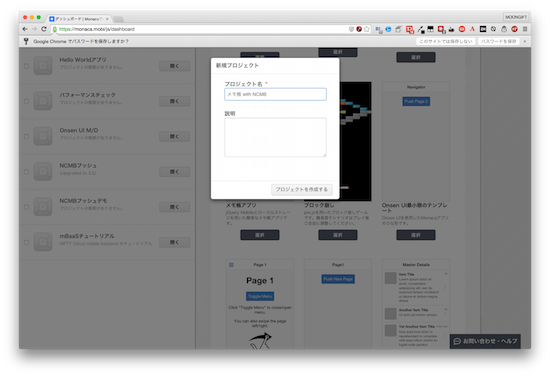Click the メモ帳アプリ template title
The image size is (550, 376).
(x=241, y=205)
